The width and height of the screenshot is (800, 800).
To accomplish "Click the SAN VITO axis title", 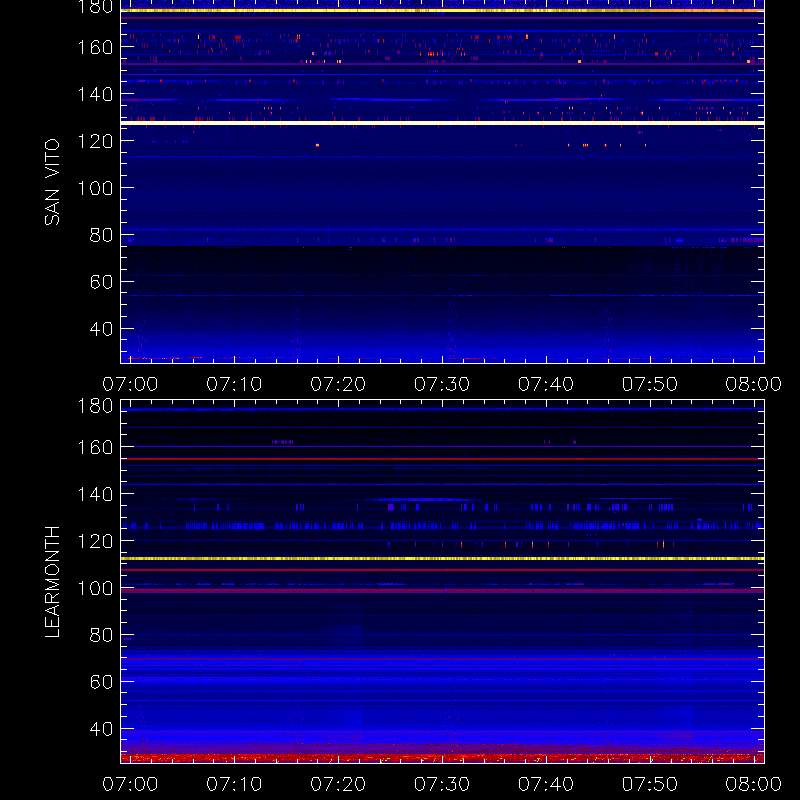I will 52,182.
